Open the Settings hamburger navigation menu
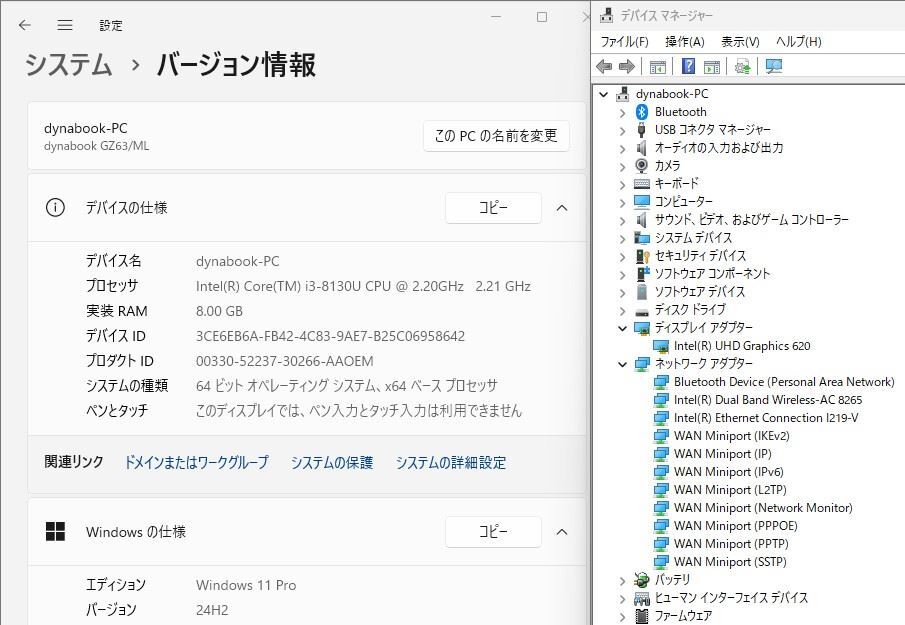This screenshot has width=905, height=625. tap(65, 25)
